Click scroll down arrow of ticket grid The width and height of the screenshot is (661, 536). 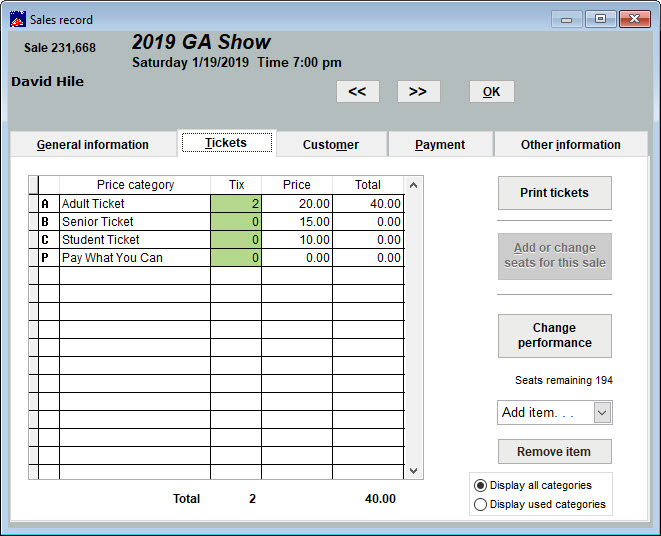point(414,471)
